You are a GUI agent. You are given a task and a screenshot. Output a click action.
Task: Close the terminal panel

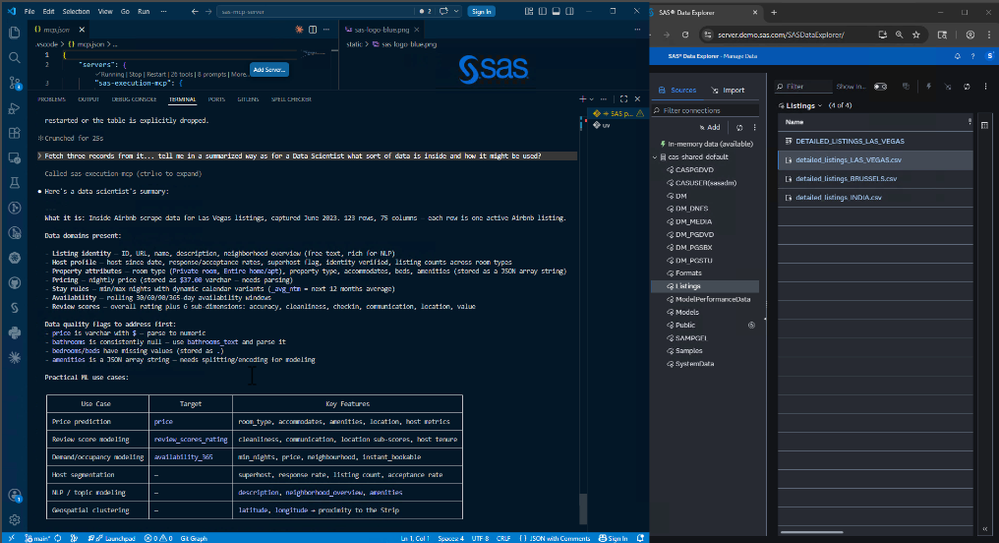[x=637, y=99]
